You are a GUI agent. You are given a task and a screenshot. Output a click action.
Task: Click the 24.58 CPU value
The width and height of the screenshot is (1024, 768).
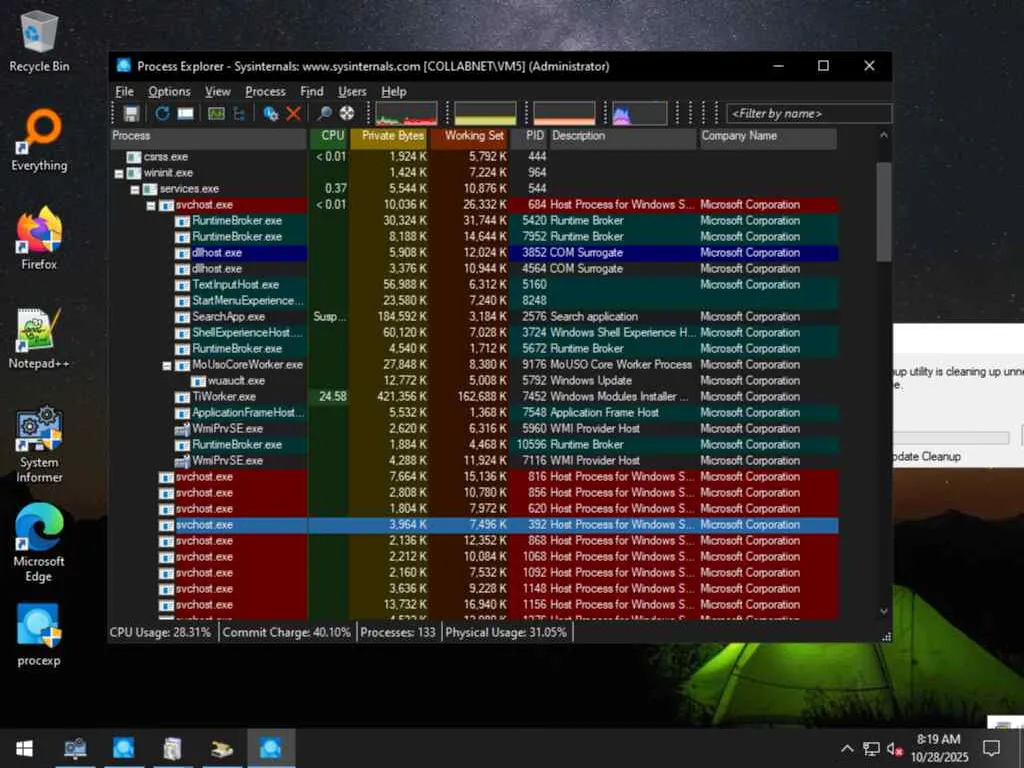click(x=333, y=396)
